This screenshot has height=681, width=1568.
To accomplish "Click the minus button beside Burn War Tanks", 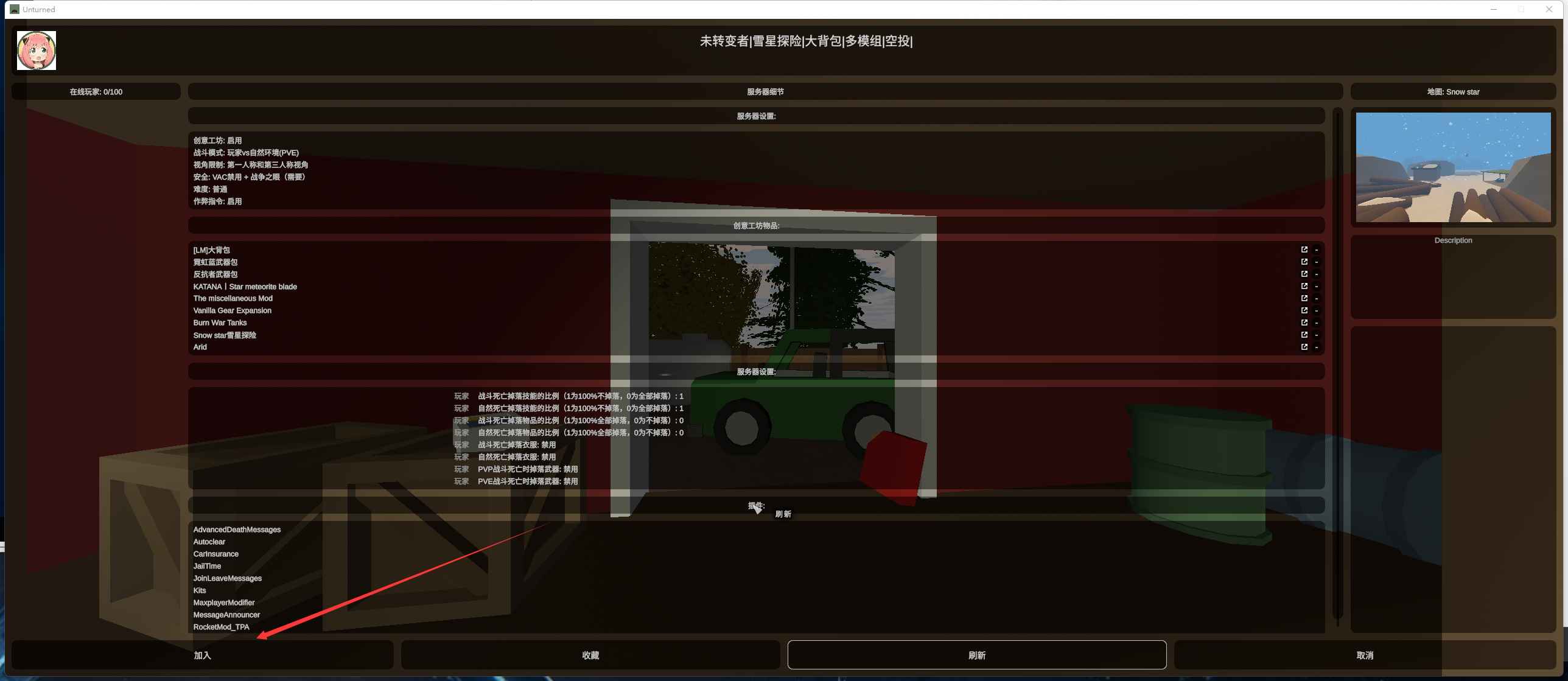I will click(x=1316, y=323).
